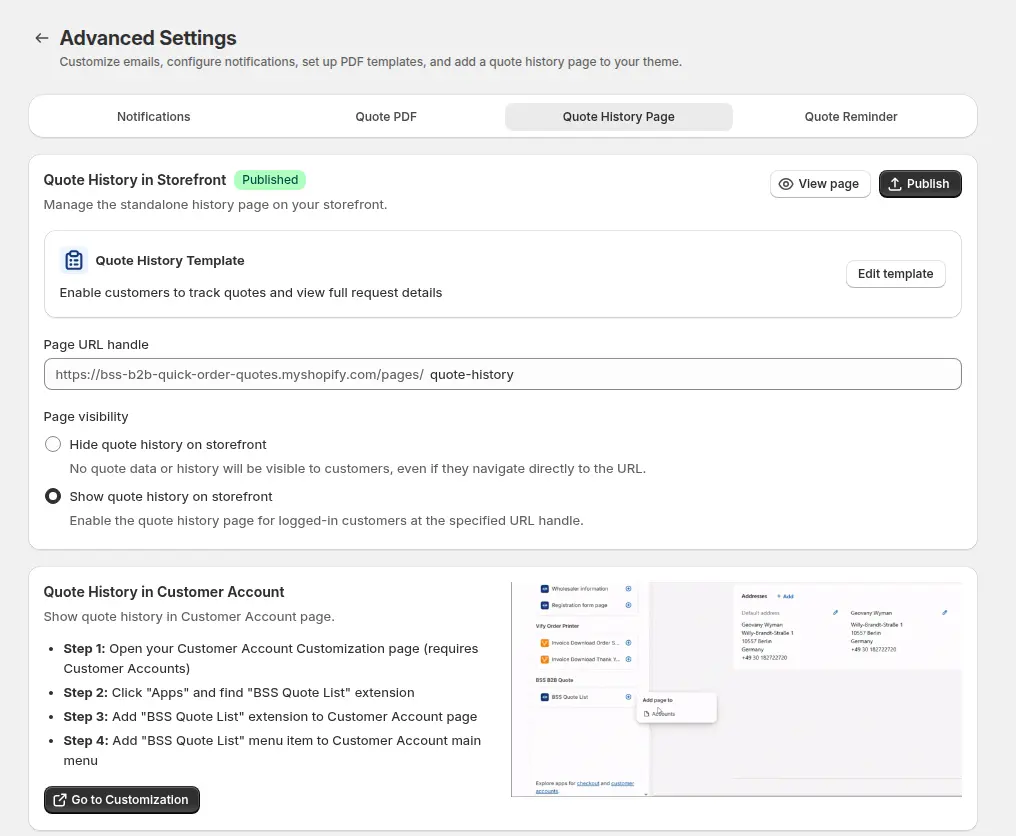This screenshot has width=1016, height=836.
Task: Open the Customer Account preview screenshot
Action: [x=736, y=689]
